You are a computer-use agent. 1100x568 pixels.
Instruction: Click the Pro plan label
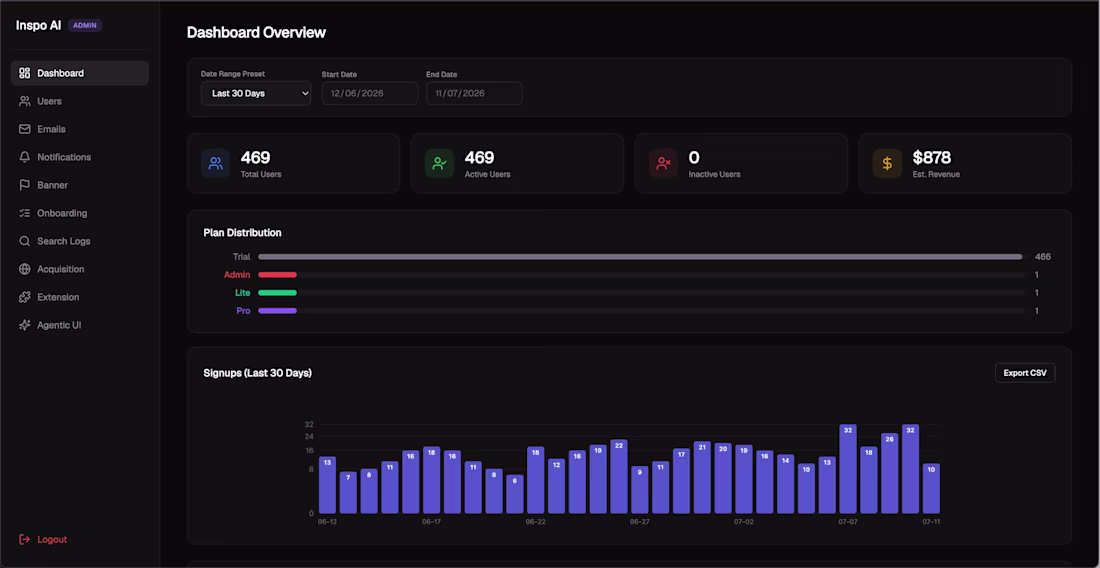click(x=243, y=311)
